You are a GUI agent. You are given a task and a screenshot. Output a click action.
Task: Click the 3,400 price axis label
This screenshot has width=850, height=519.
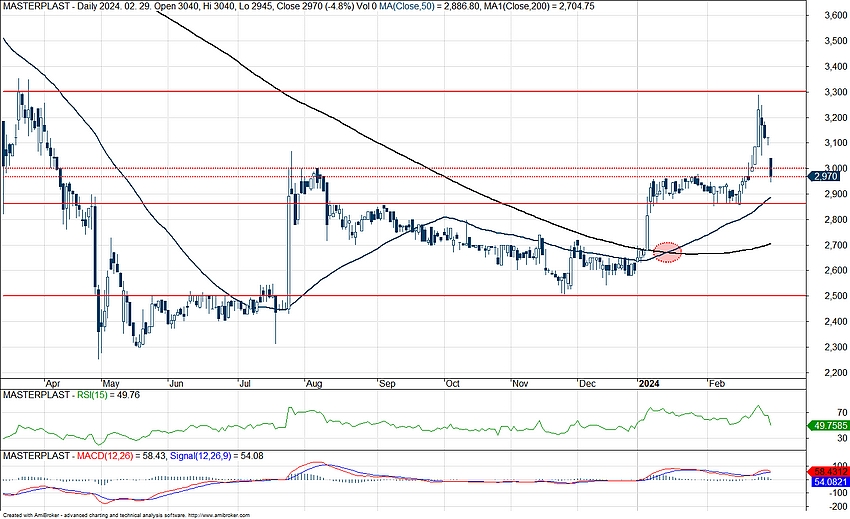[834, 66]
